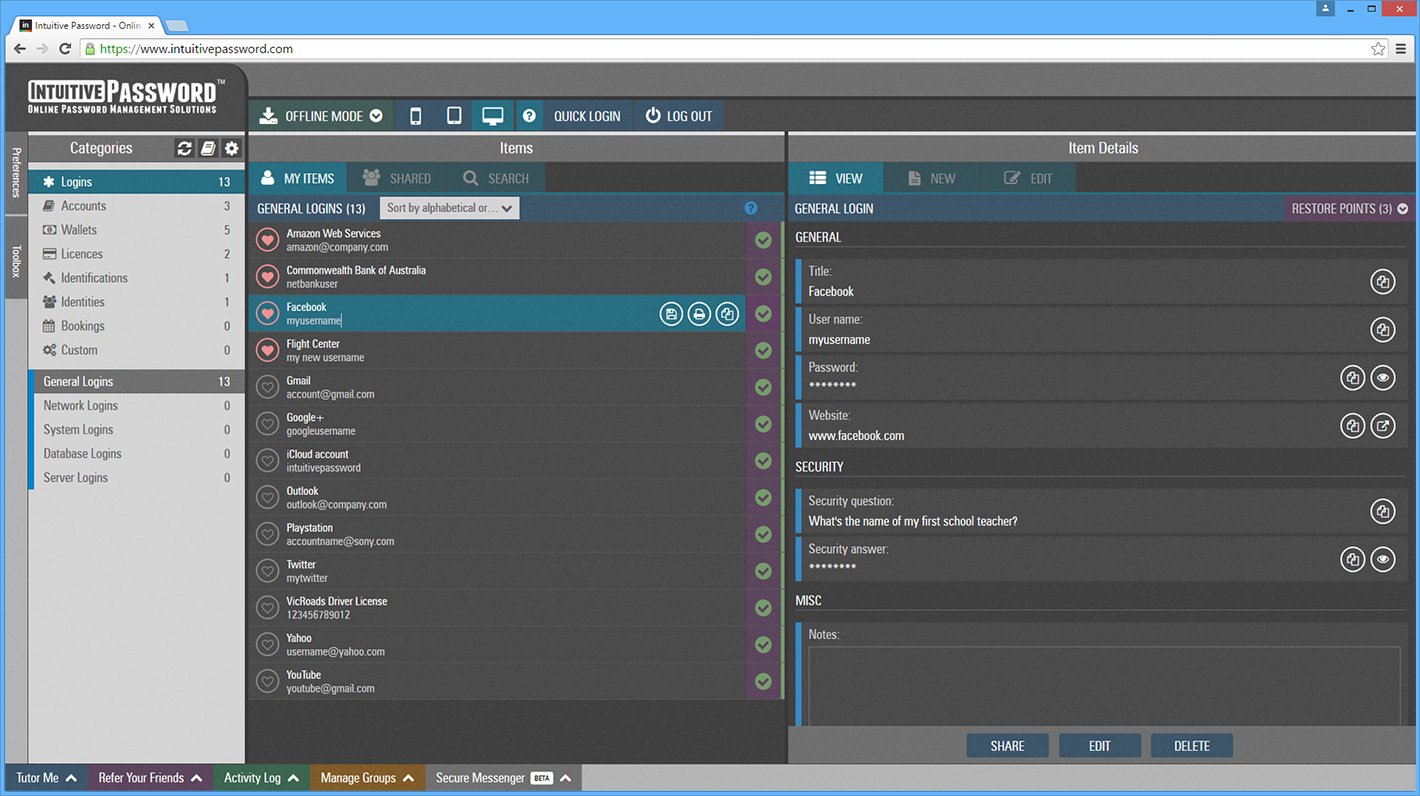Click the browser reload button
This screenshot has width=1420, height=796.
click(65, 48)
